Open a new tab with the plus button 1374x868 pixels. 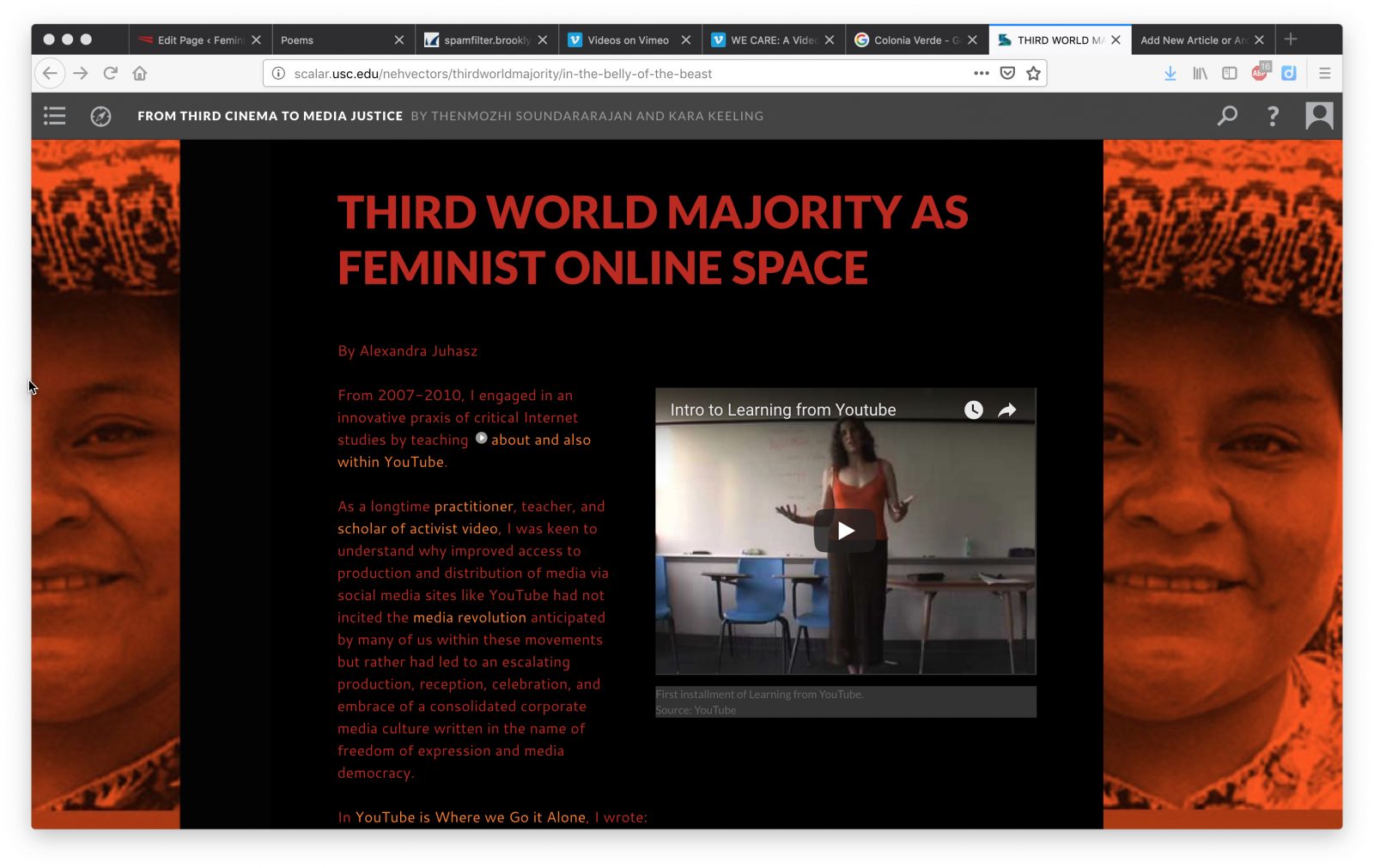1290,39
